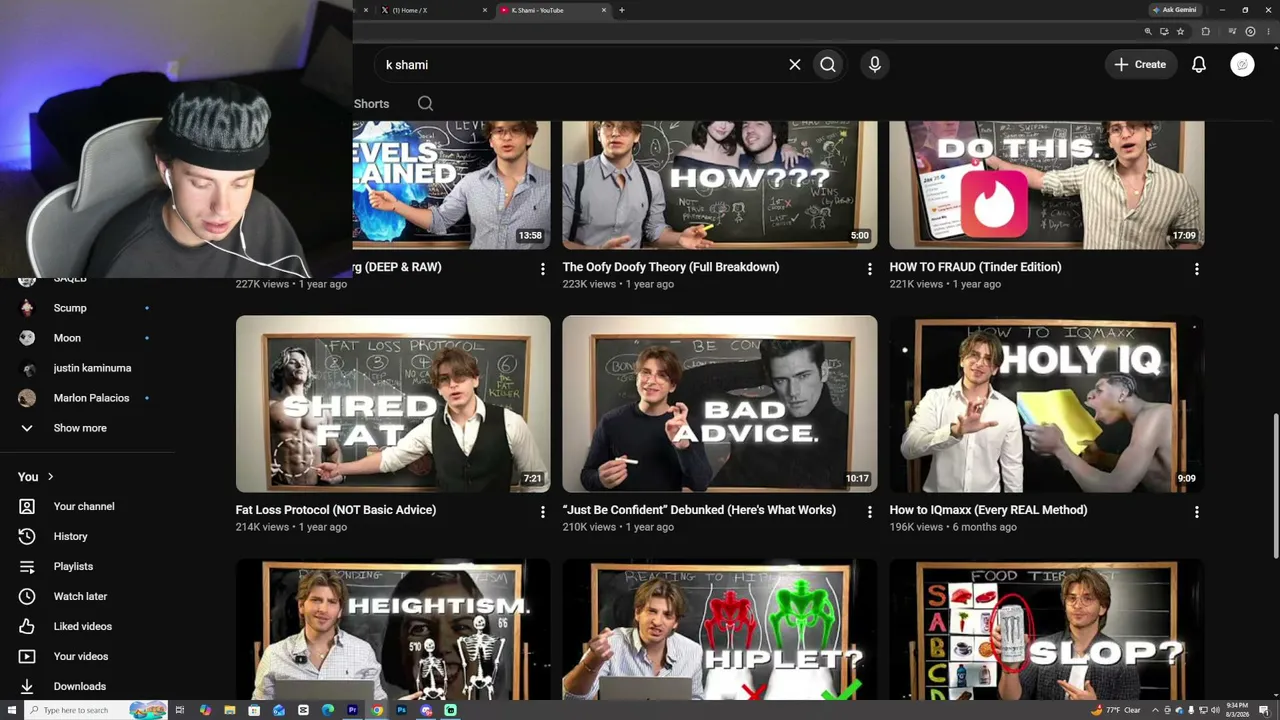Open the SLOP? food tier thumbnail
Image resolution: width=1280 pixels, height=720 pixels.
(1047, 630)
